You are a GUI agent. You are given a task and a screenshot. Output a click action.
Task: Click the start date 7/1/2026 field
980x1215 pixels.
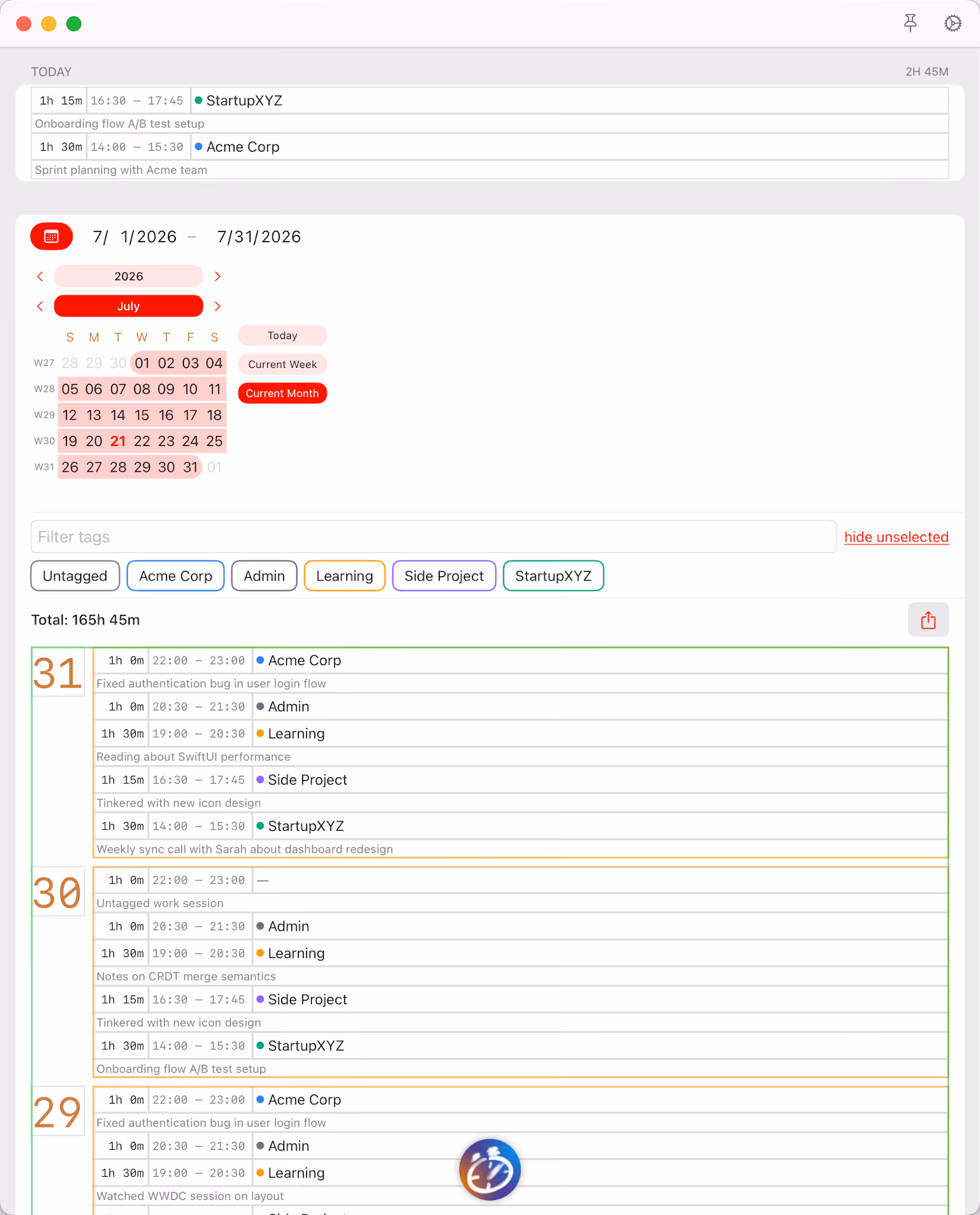[x=135, y=237]
